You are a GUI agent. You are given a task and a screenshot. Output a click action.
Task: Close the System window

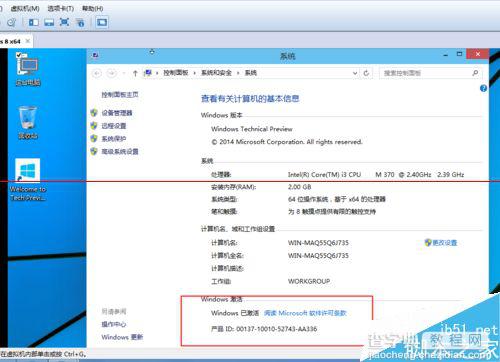[x=478, y=54]
